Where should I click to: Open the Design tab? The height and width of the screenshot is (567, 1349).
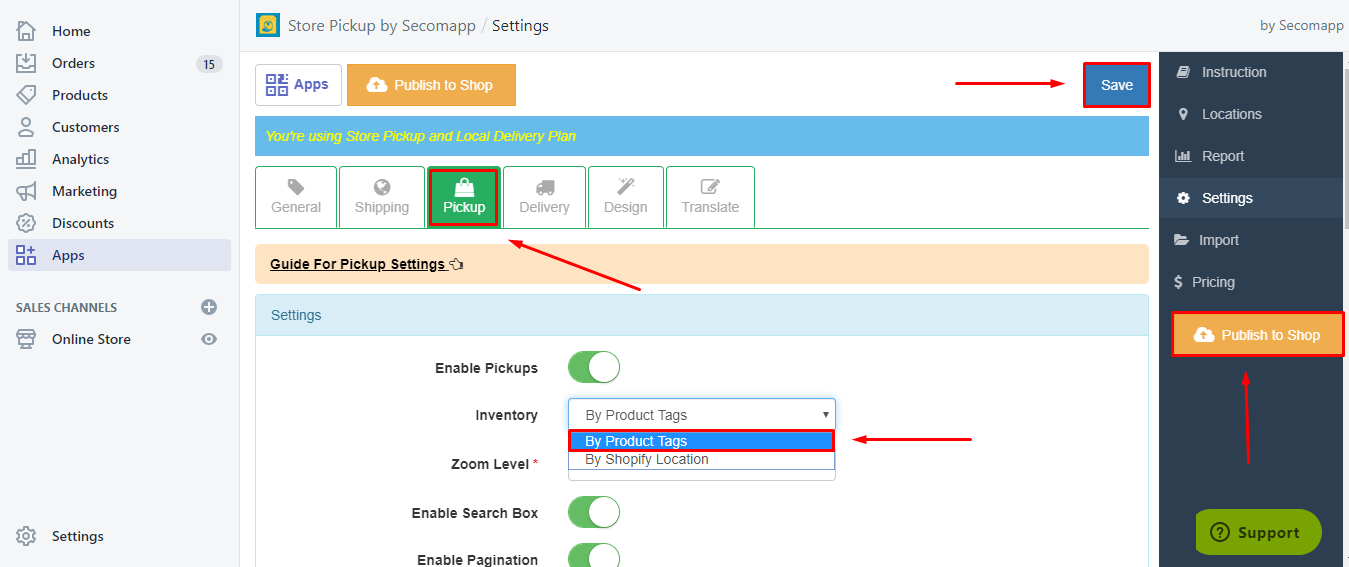pyautogui.click(x=626, y=197)
